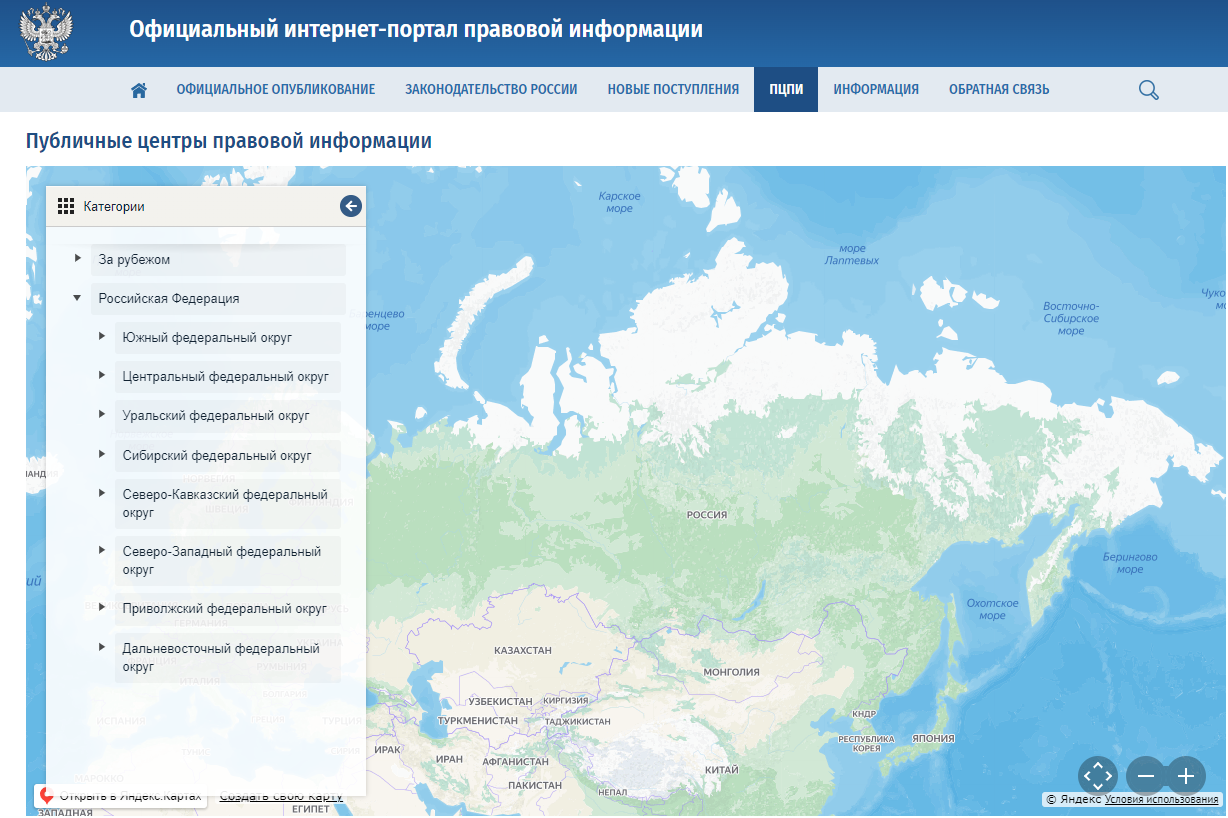
Task: Open the Информация menu item
Action: pyautogui.click(x=876, y=90)
